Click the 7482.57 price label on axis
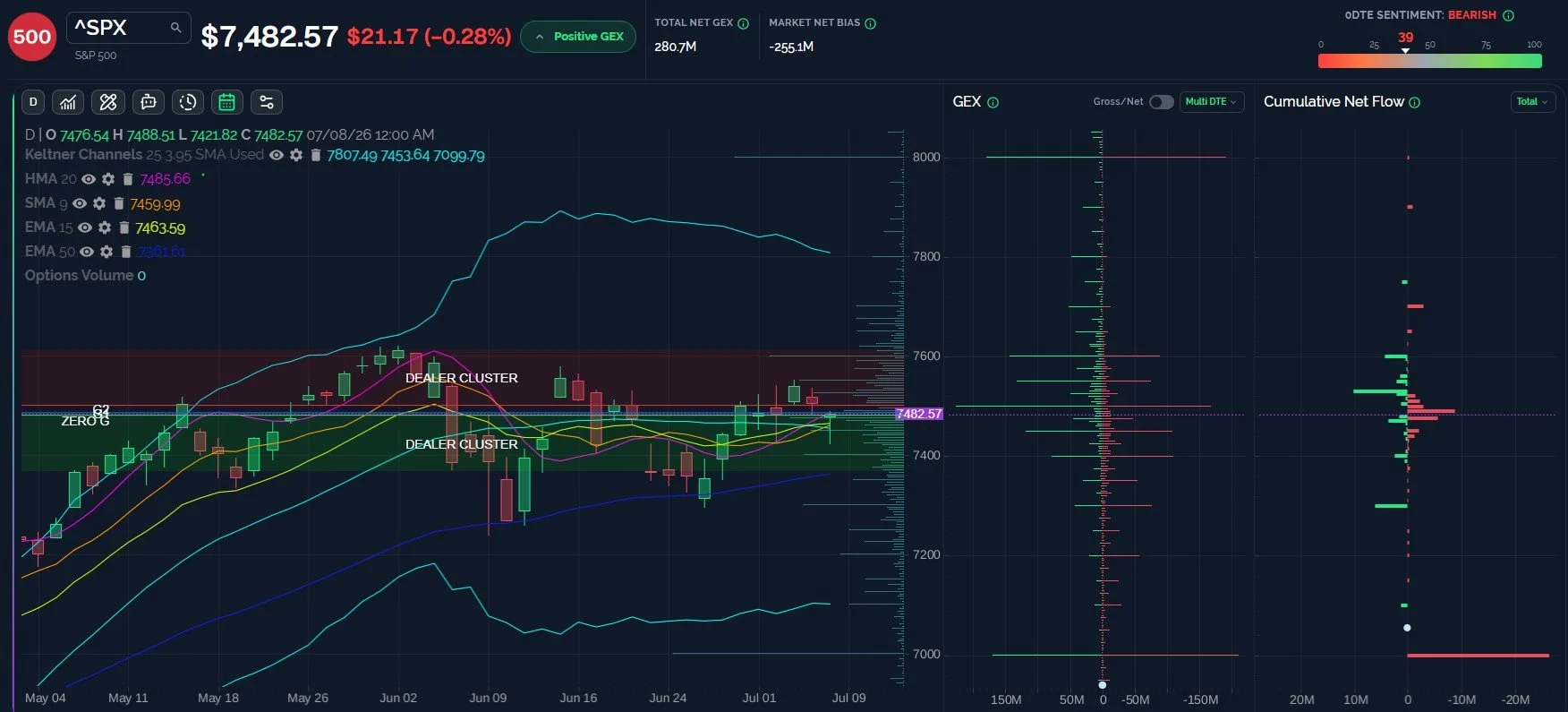The image size is (1568, 712). pos(919,414)
